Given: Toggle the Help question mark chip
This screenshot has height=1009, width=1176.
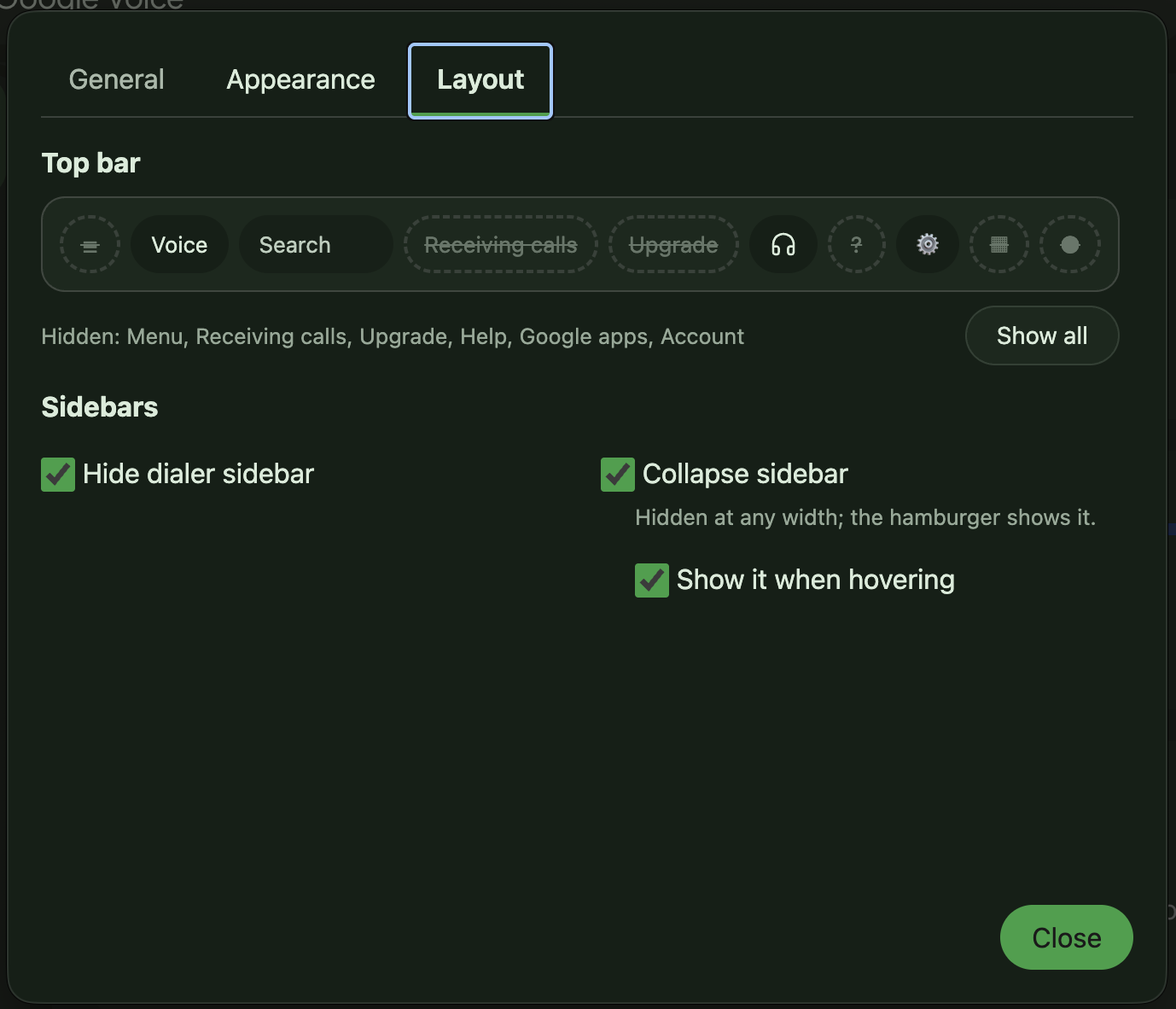Looking at the screenshot, I should [857, 245].
